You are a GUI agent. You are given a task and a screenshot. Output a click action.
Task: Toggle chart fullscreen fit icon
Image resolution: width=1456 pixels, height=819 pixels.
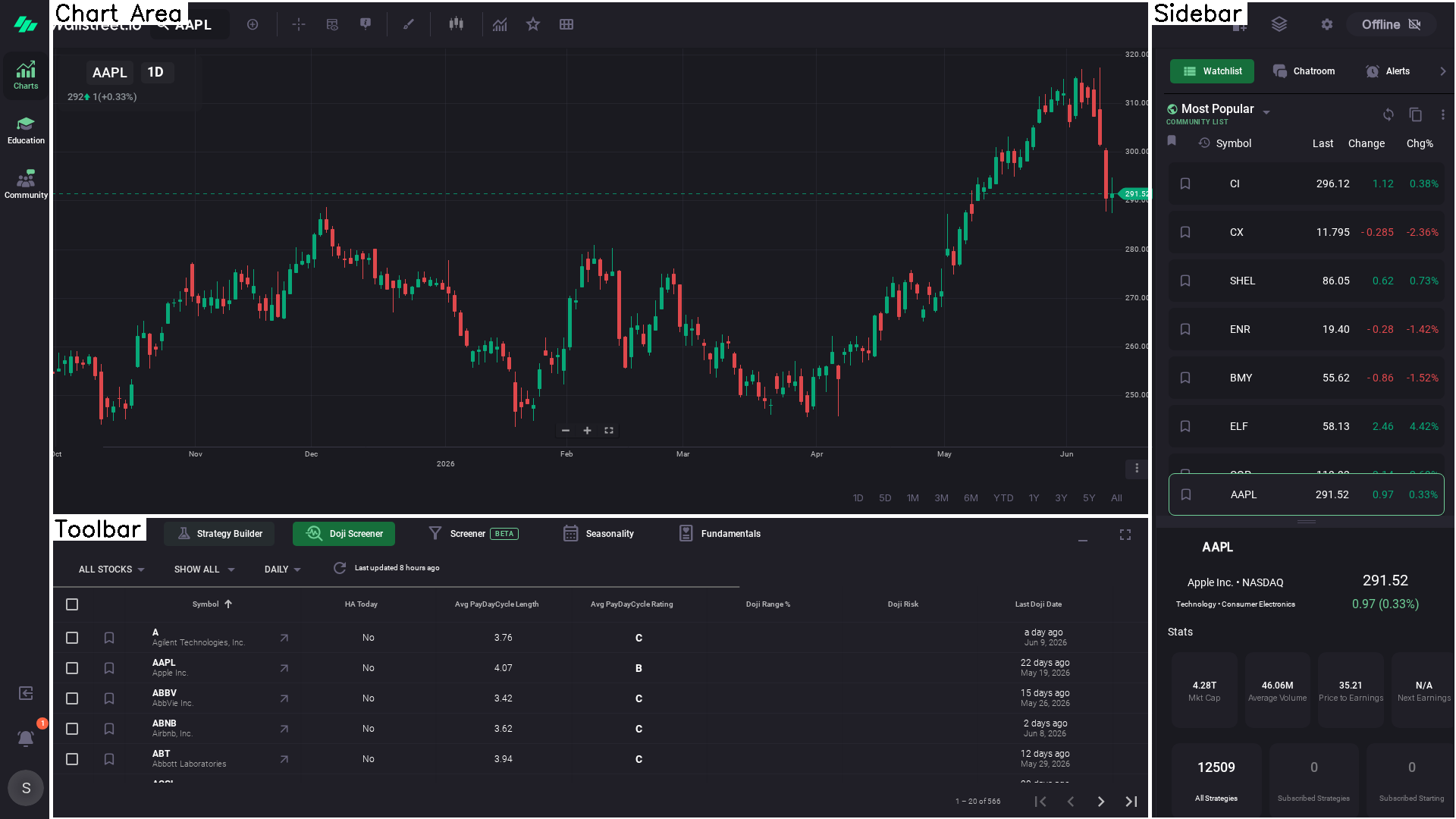coord(609,431)
